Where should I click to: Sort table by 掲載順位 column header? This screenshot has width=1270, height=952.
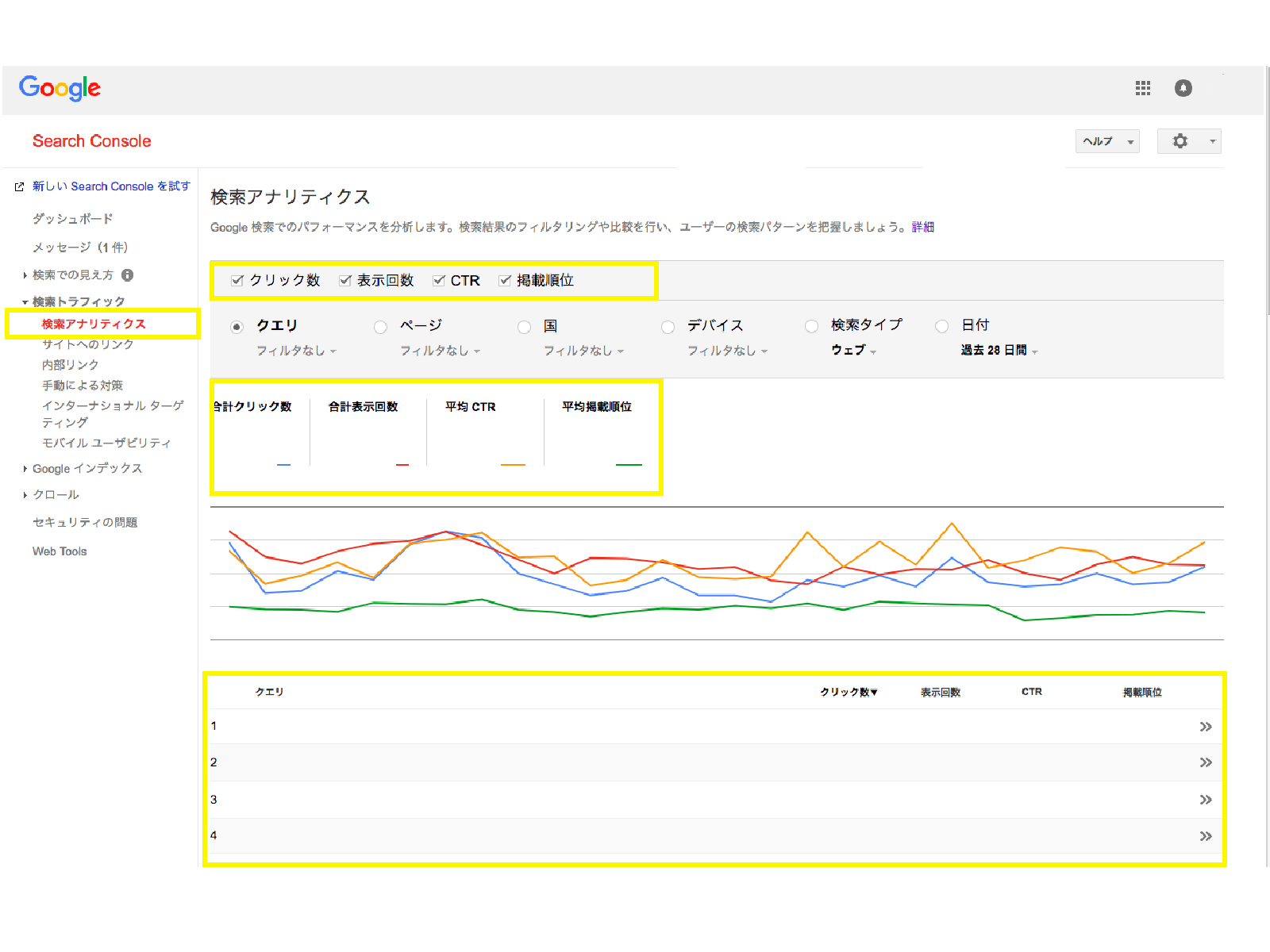tap(1142, 692)
